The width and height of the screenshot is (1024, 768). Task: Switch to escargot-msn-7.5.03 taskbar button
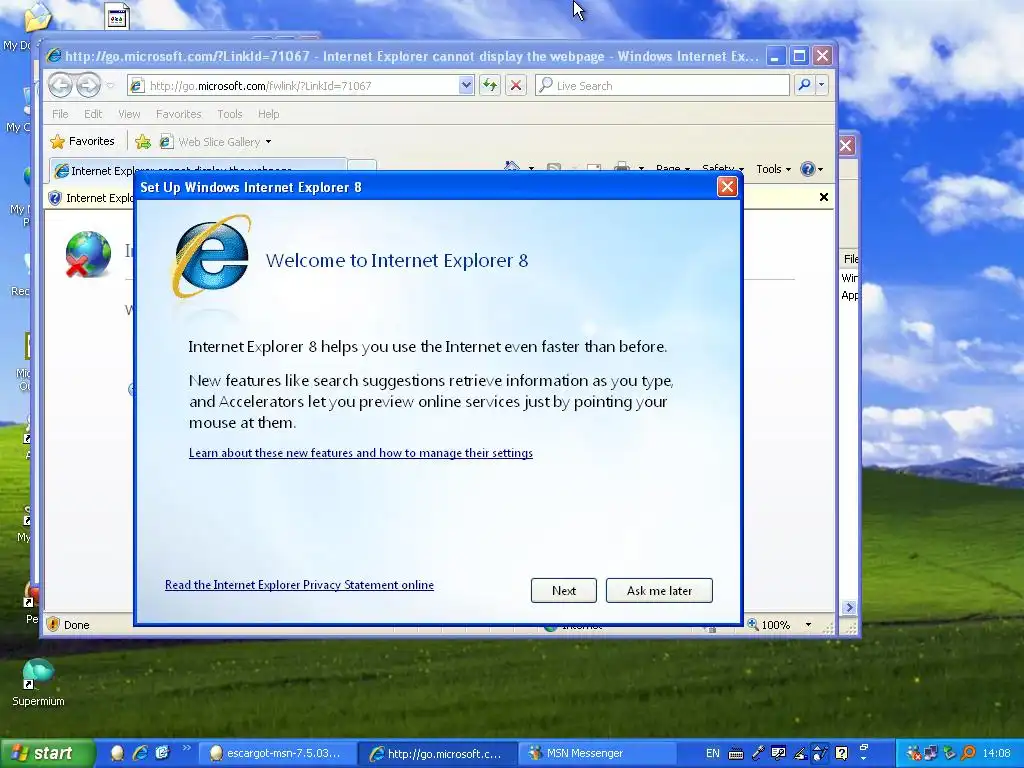276,753
